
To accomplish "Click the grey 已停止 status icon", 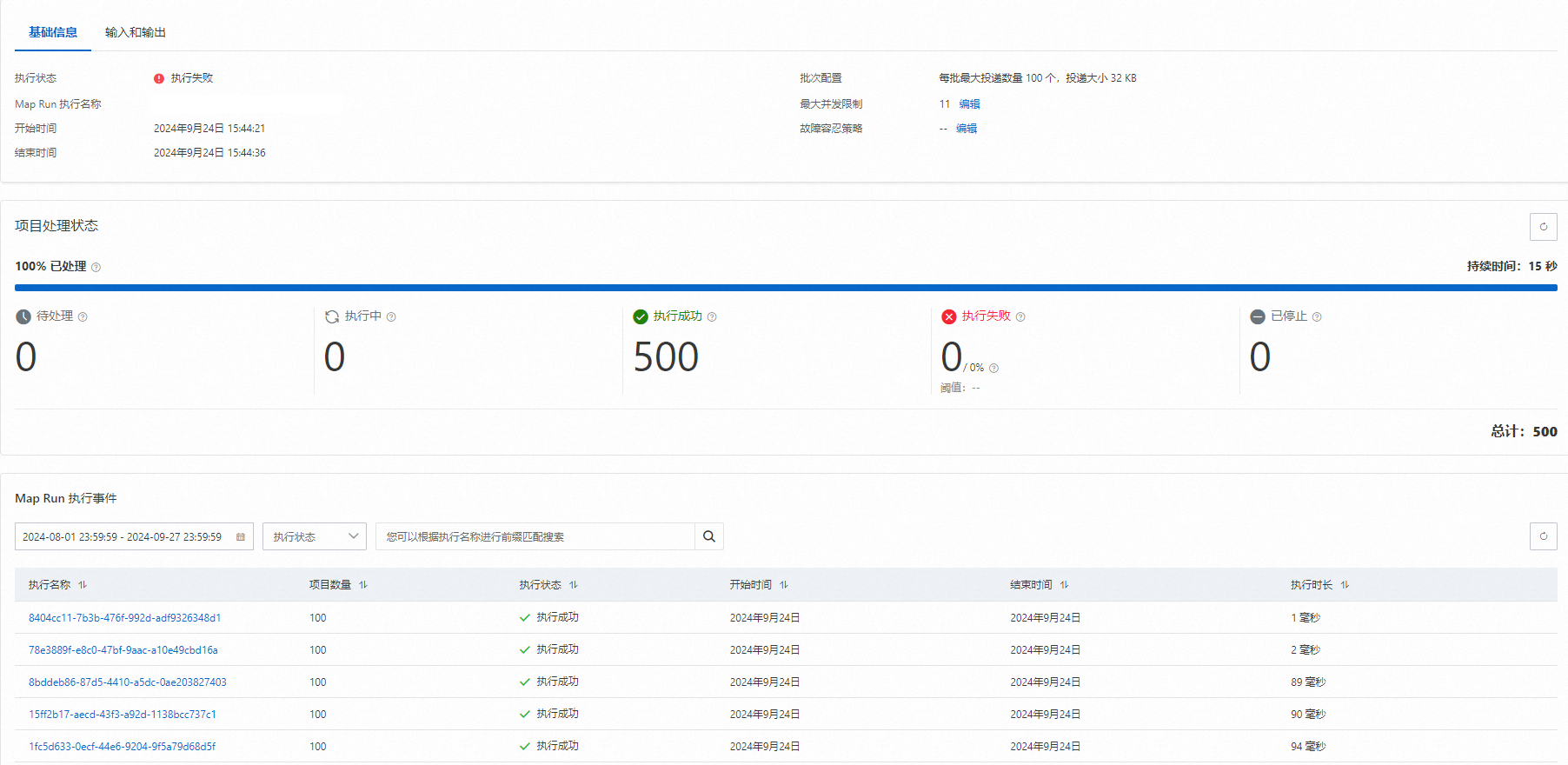I will [x=1258, y=316].
